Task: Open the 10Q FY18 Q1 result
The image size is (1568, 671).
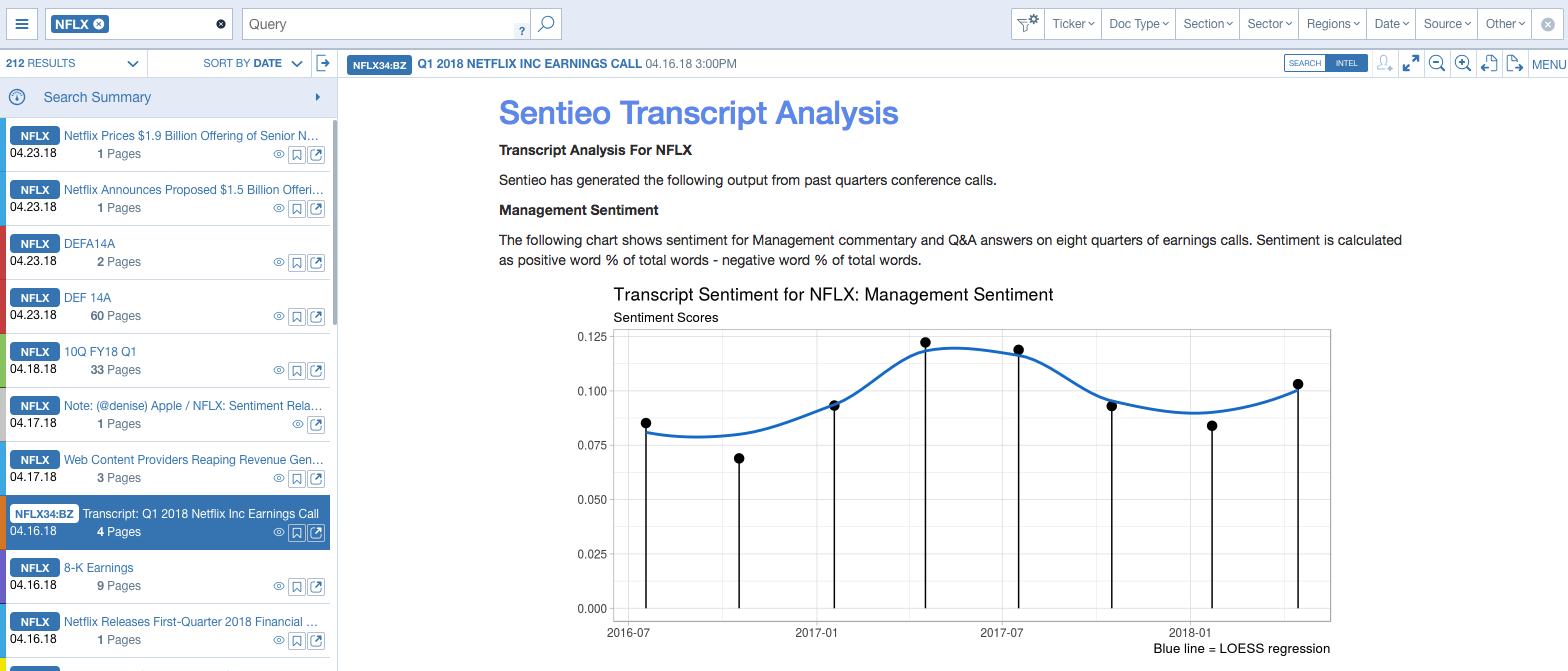Action: click(100, 352)
